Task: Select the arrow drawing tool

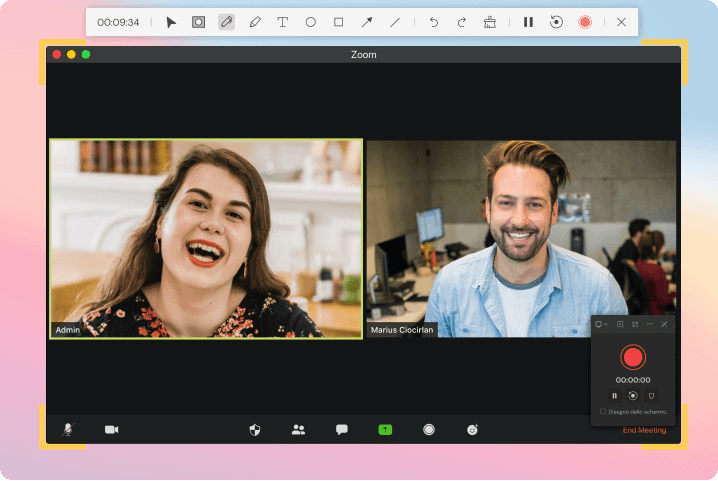Action: [367, 22]
